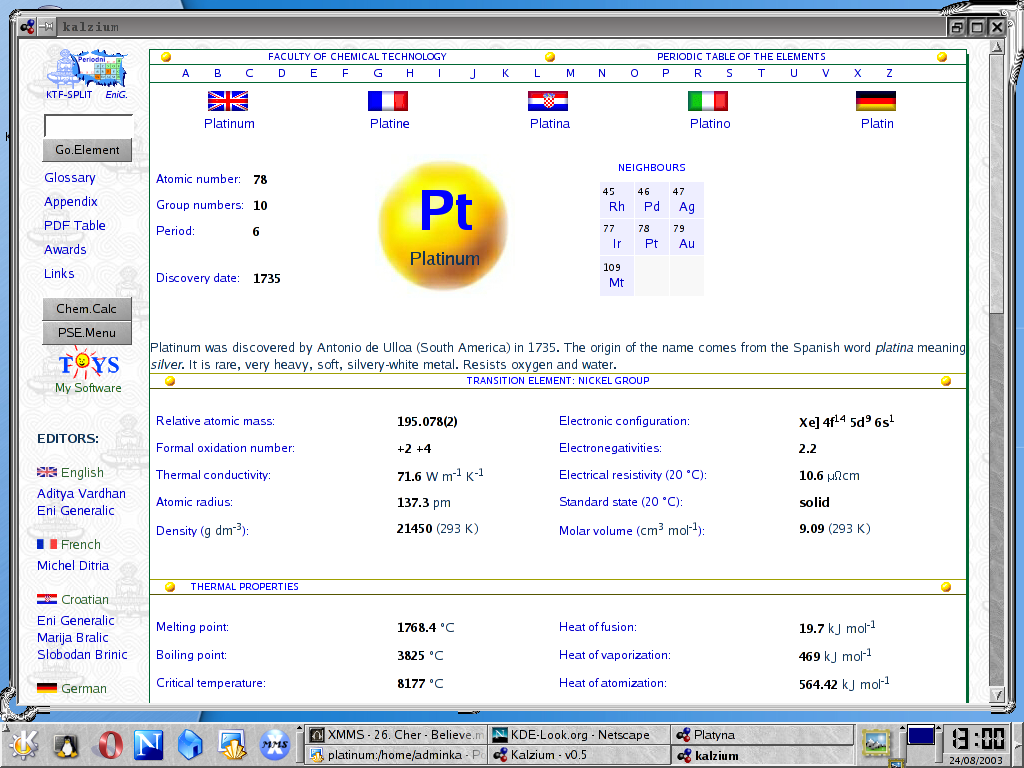Switch to Kalzium - v0.5 taskbar entry
The width and height of the screenshot is (1024, 768).
coord(579,755)
